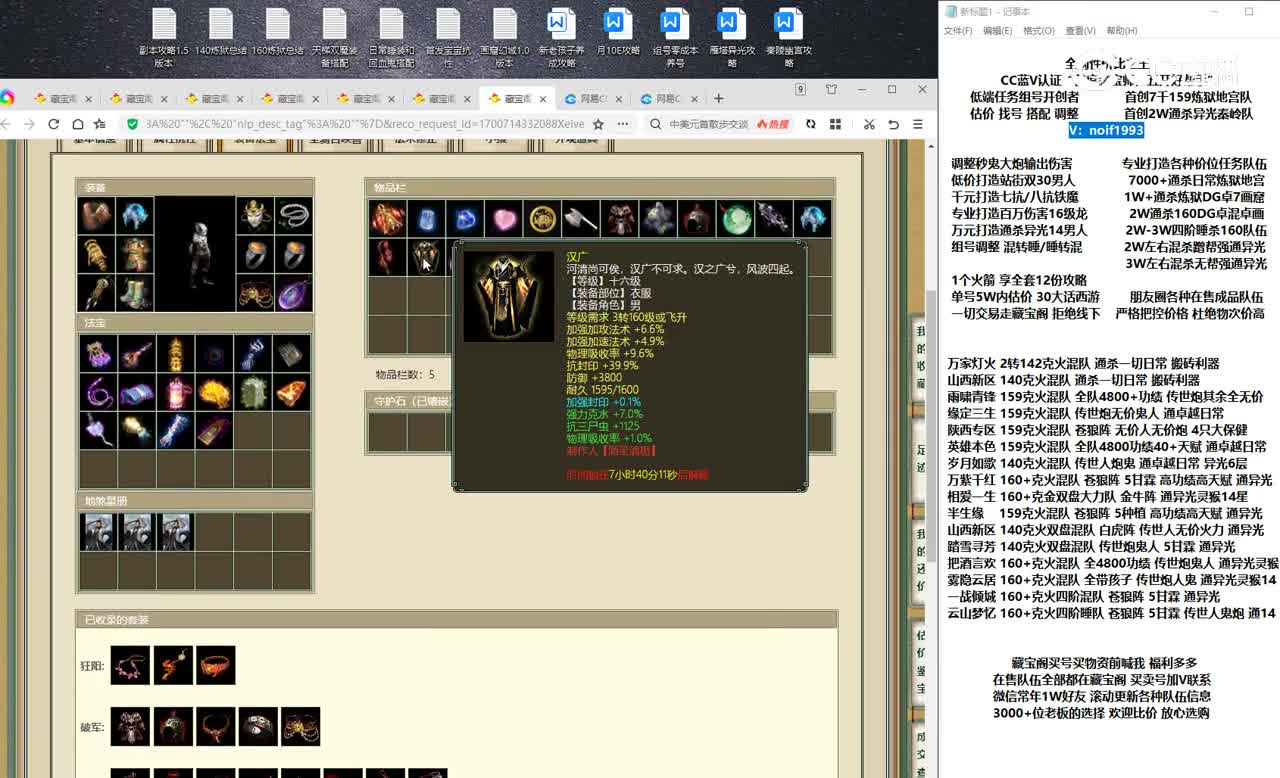Switch to the first 藏宝阁 browser tab
Screen dimensions: 1280x778
61,99
